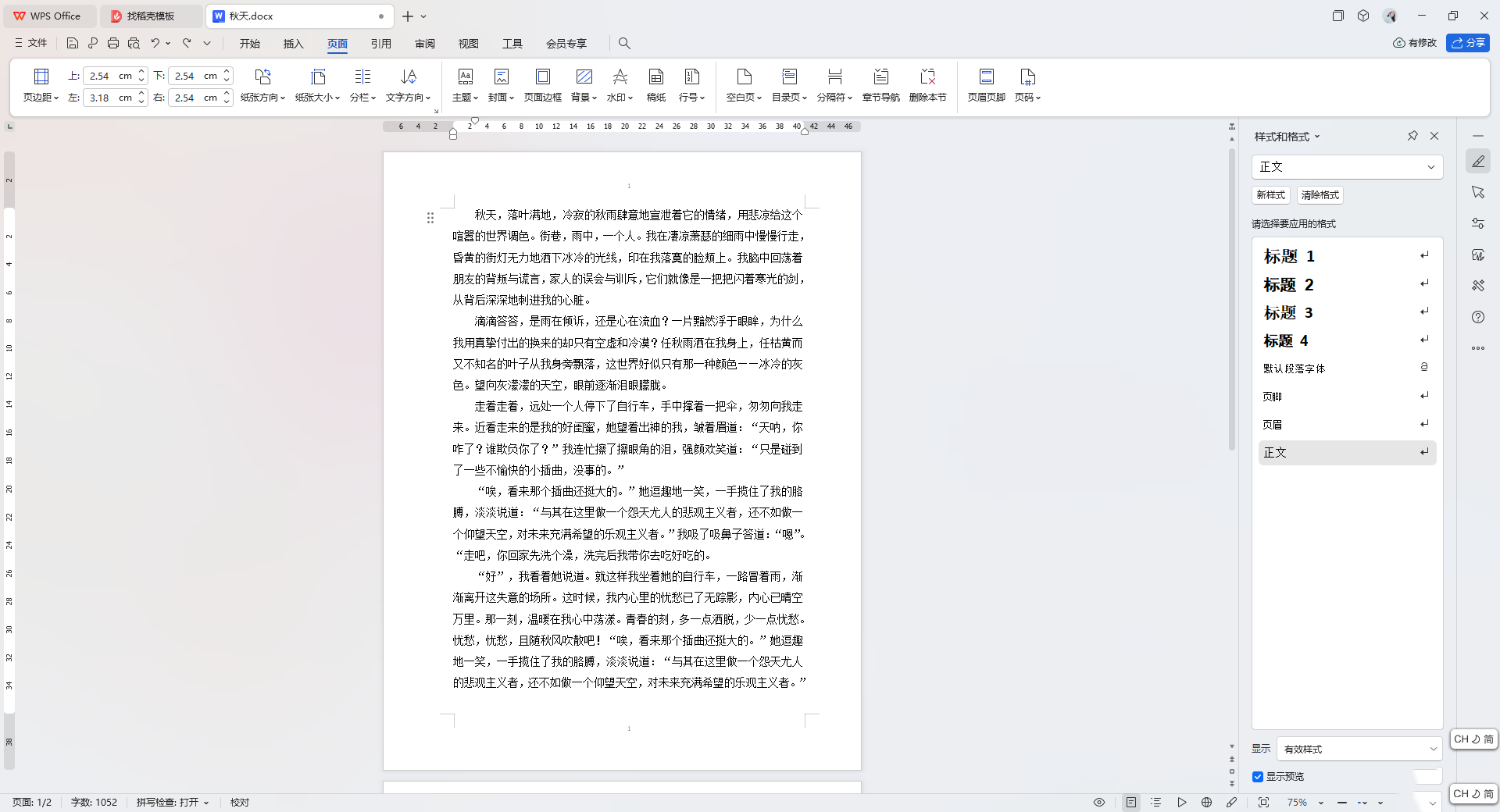
Task: Click the search magnifier icon
Action: click(624, 43)
